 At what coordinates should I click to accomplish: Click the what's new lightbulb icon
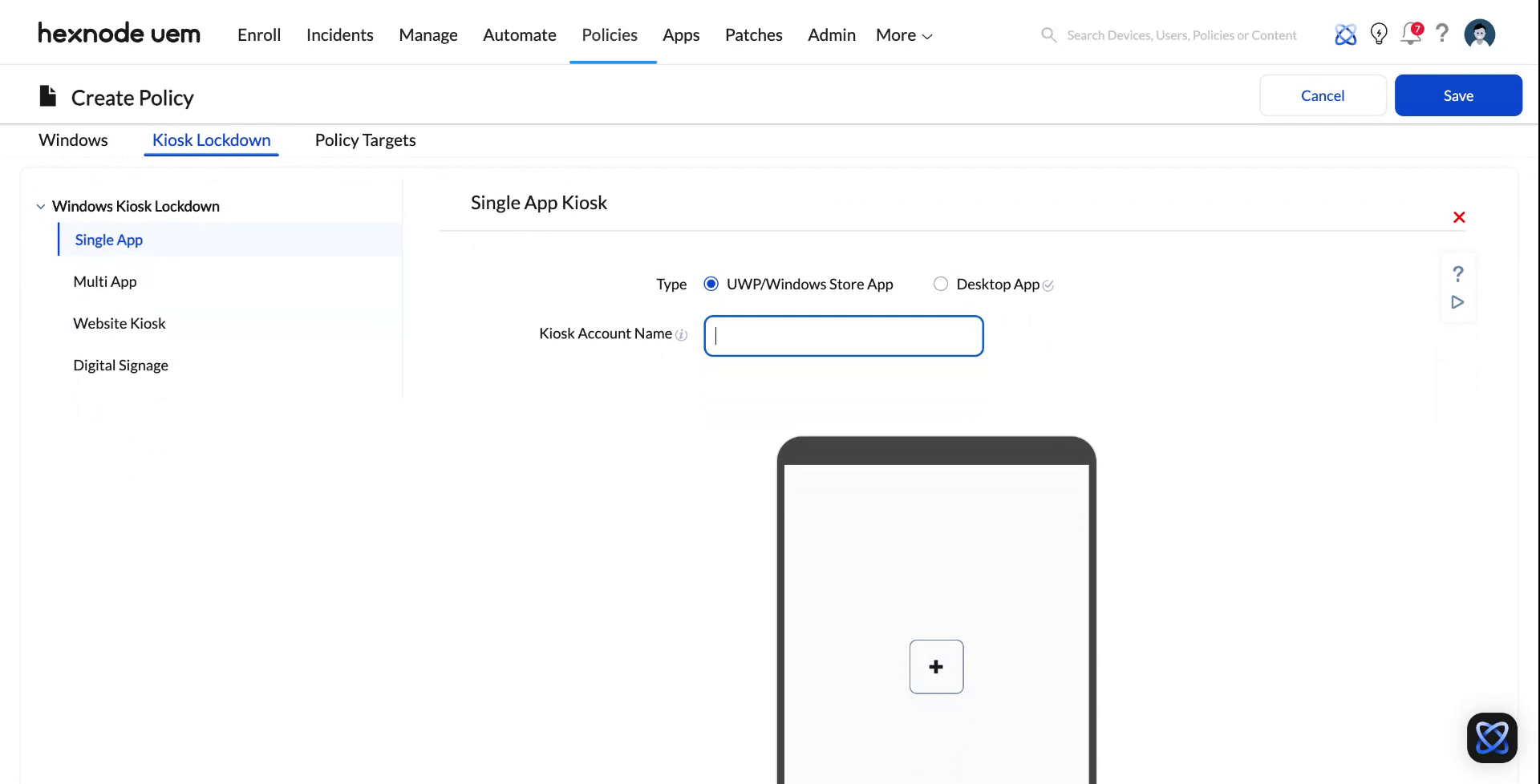pyautogui.click(x=1379, y=34)
